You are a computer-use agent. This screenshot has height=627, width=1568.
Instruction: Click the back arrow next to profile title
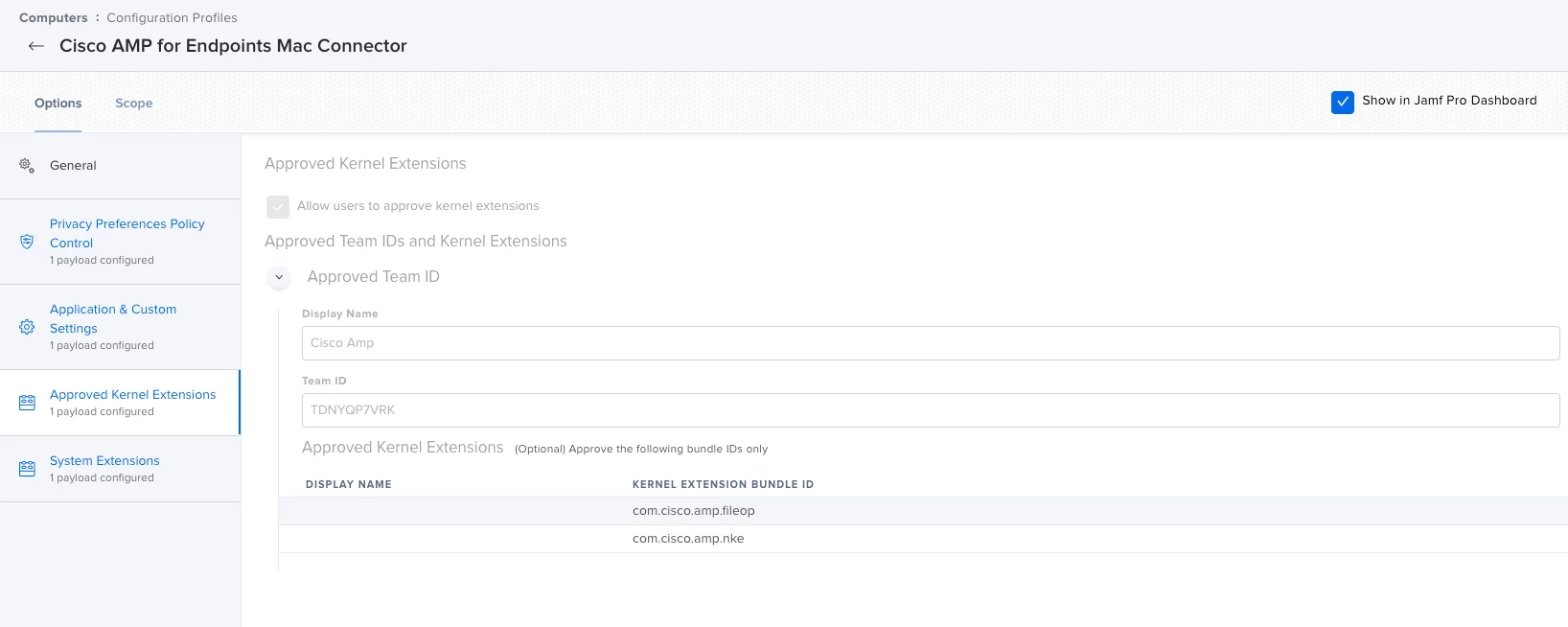pos(36,46)
